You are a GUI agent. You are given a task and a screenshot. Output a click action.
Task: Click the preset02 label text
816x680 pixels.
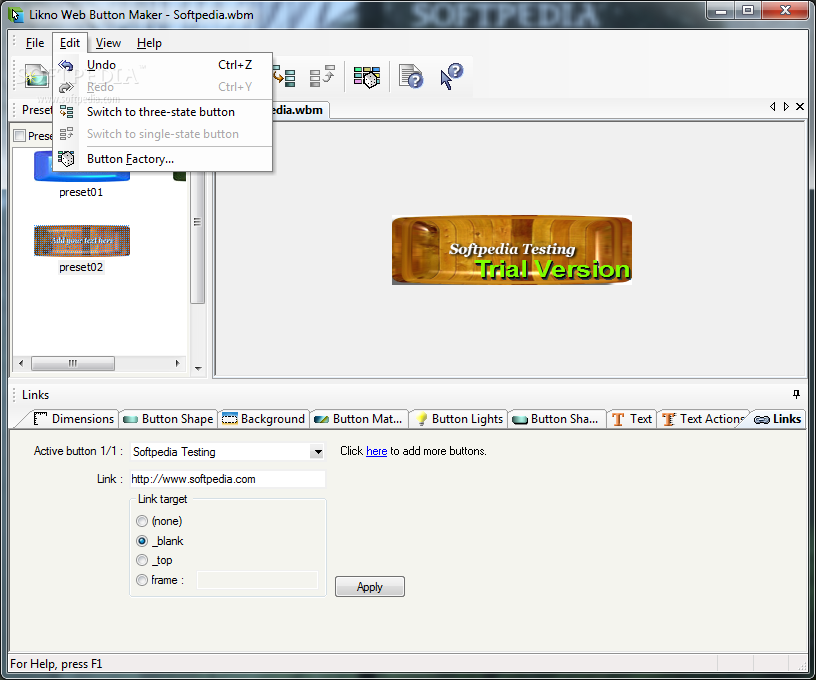click(81, 267)
